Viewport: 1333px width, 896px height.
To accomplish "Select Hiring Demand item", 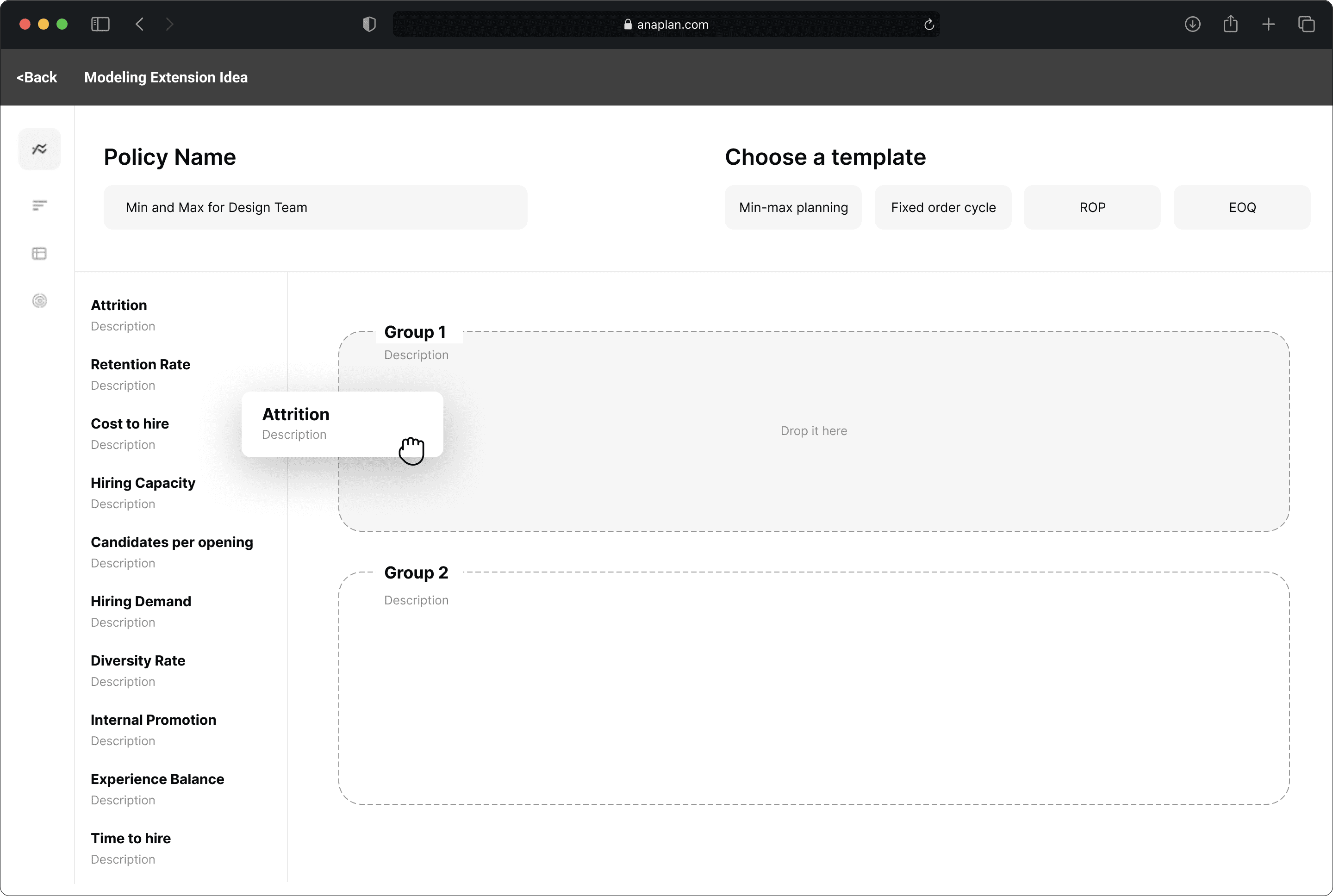I will point(141,611).
